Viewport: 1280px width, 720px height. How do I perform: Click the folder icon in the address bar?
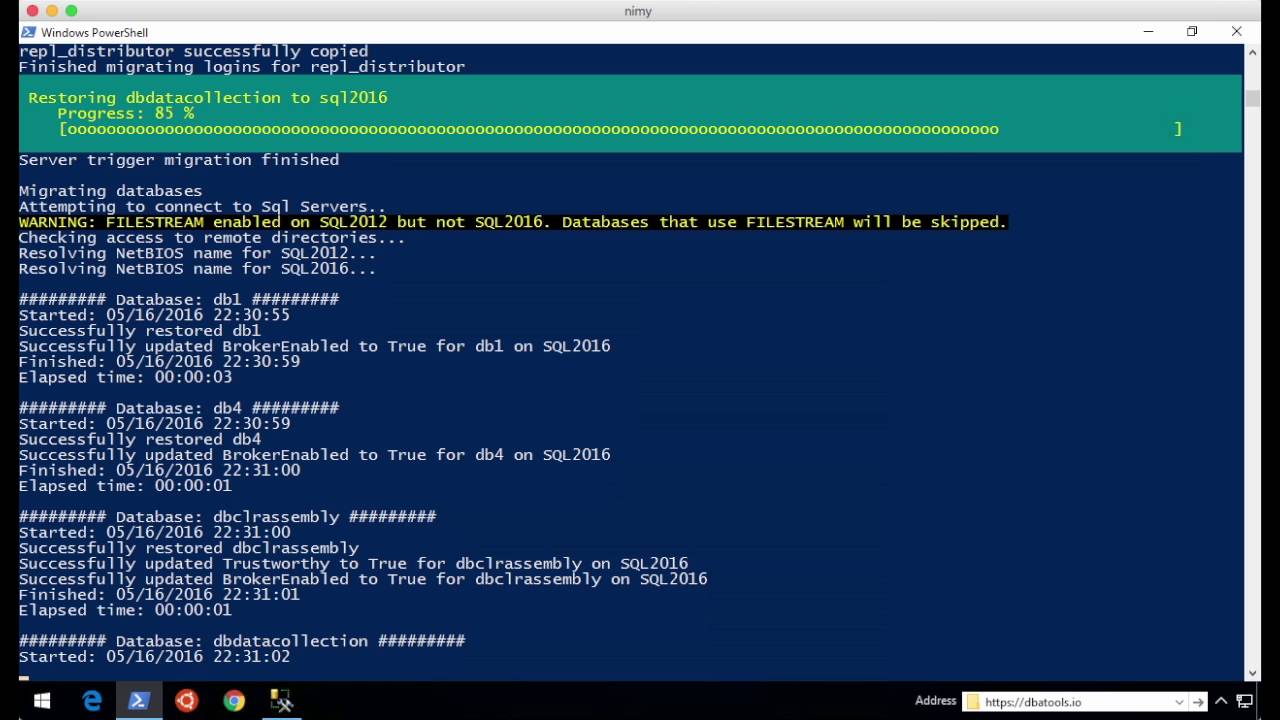pyautogui.click(x=972, y=702)
